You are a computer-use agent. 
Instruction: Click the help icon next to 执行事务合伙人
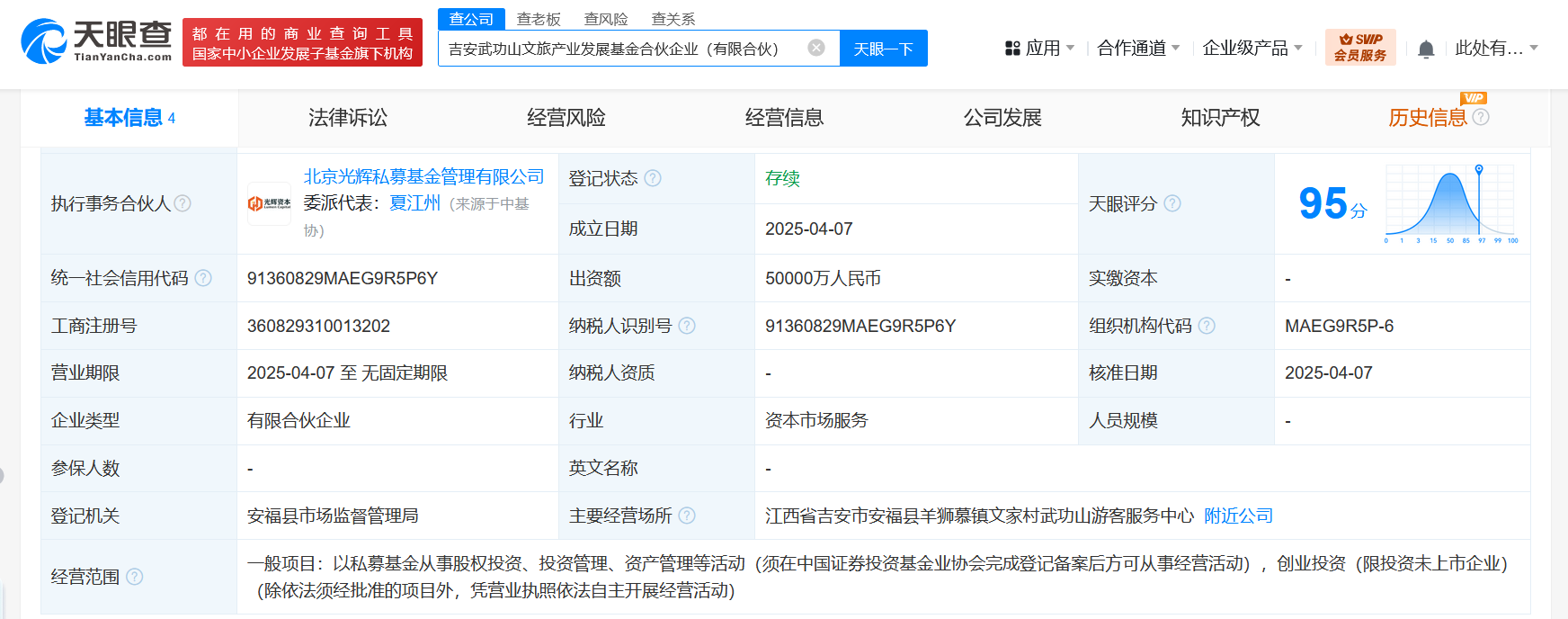pyautogui.click(x=183, y=203)
